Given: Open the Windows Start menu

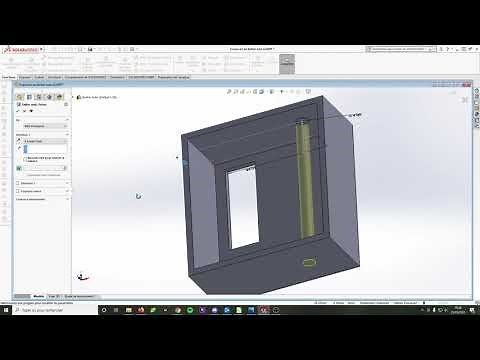Looking at the screenshot, I should click(x=6, y=310).
